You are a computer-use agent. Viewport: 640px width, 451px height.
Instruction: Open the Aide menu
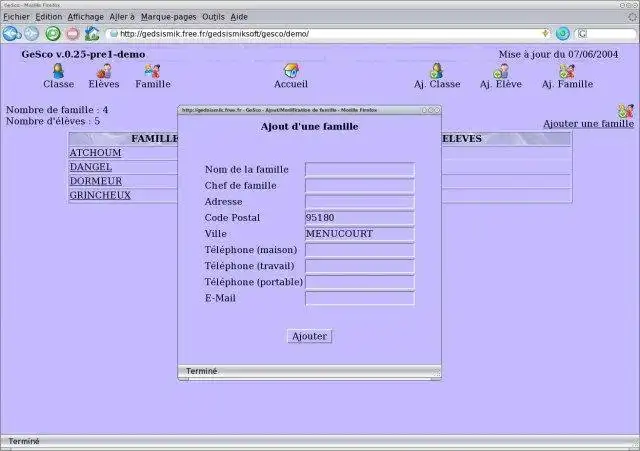239,17
